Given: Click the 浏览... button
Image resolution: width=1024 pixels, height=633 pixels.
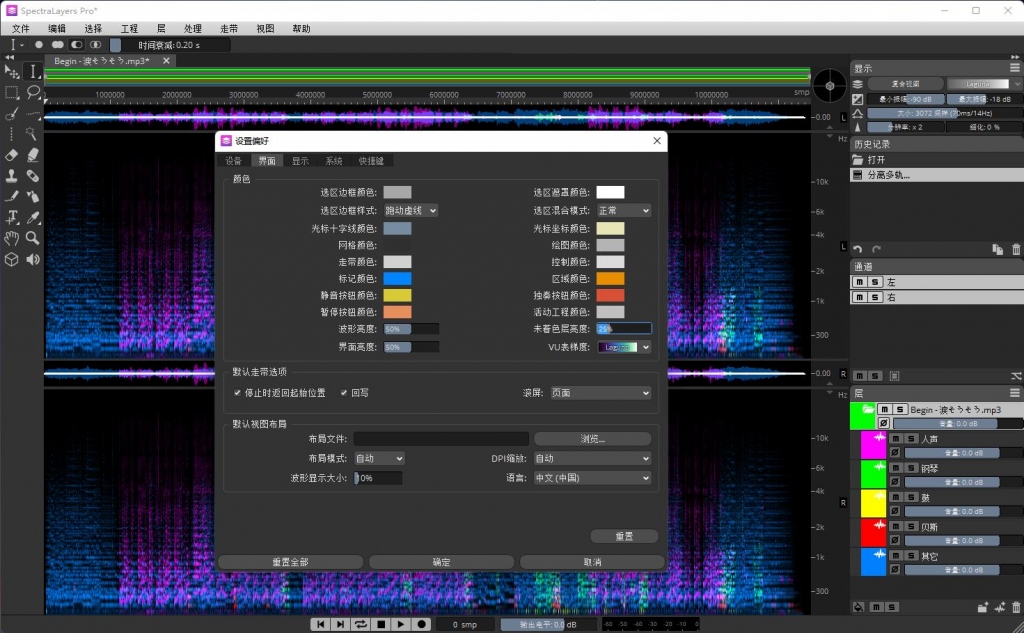Looking at the screenshot, I should coord(595,439).
